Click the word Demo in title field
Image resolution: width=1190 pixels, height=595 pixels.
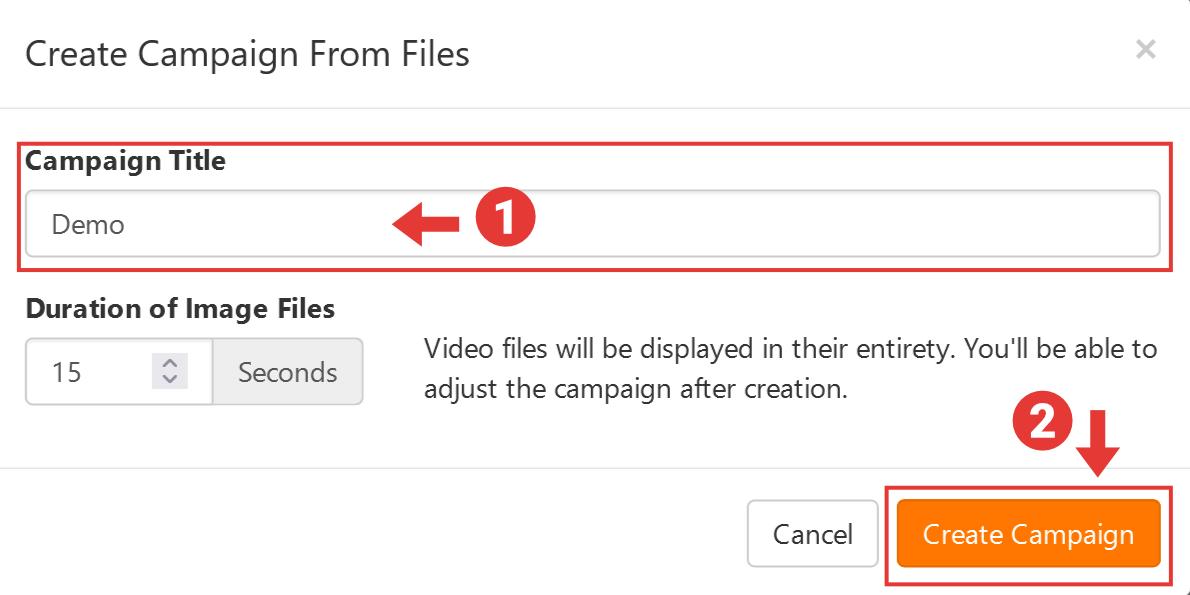tap(88, 225)
